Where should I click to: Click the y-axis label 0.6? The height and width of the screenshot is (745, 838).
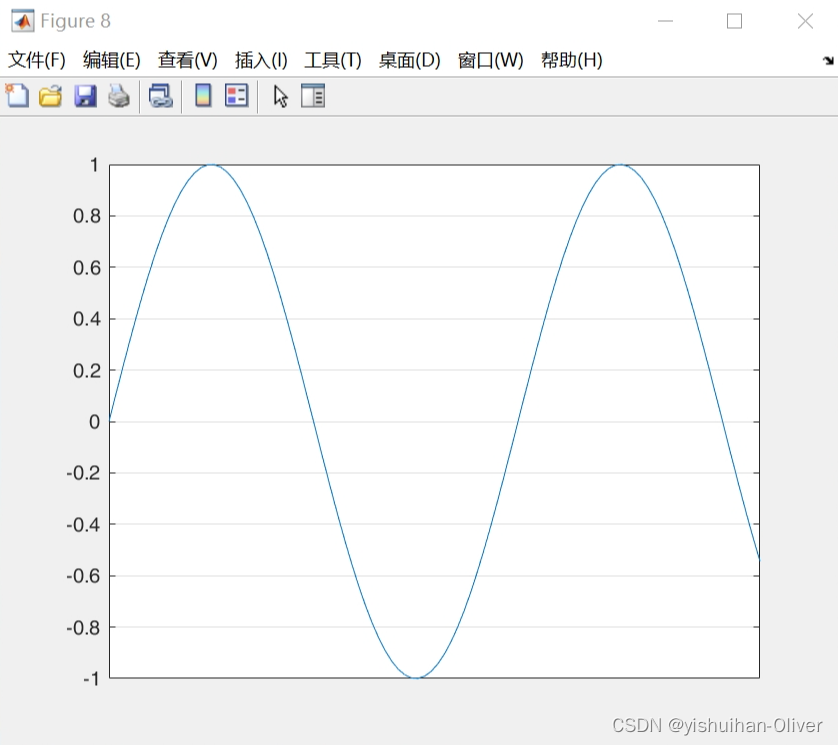[x=87, y=267]
